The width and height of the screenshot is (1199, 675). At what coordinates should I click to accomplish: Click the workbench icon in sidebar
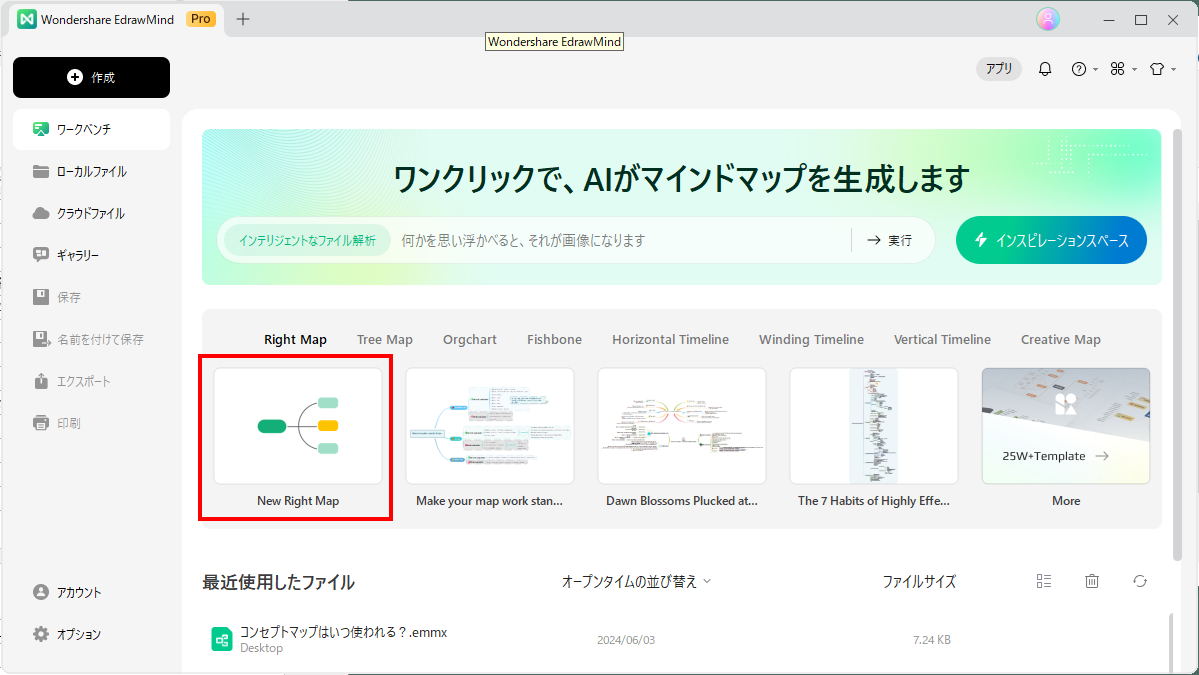[x=41, y=129]
